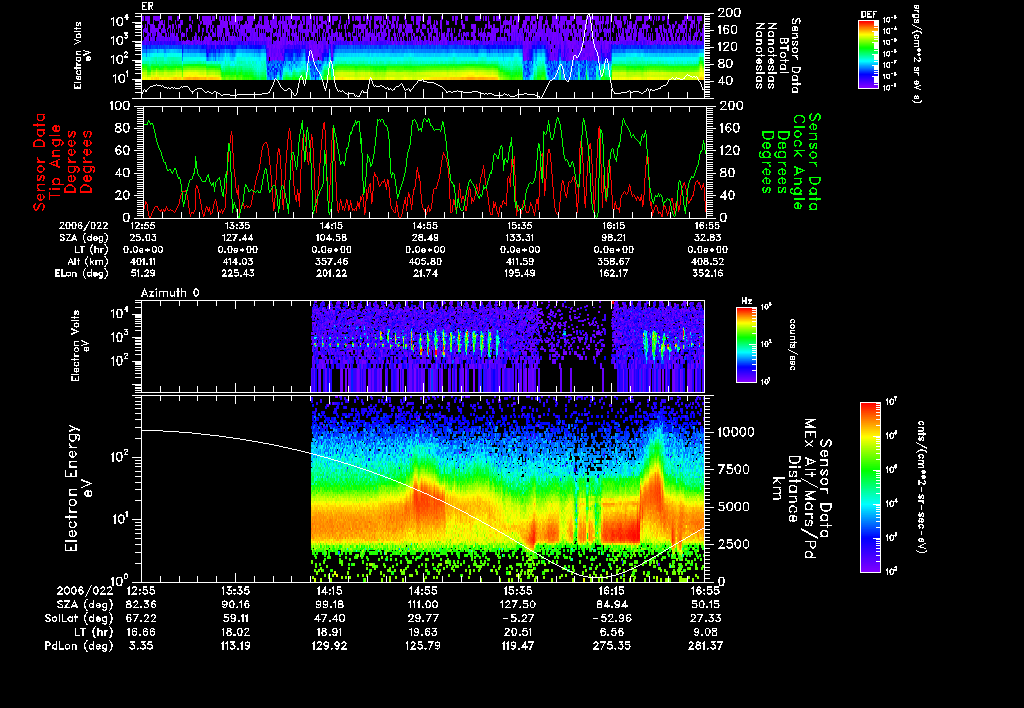Select the 'Alt (km)' row label
Image resolution: width=1024 pixels, height=708 pixels.
point(87,262)
